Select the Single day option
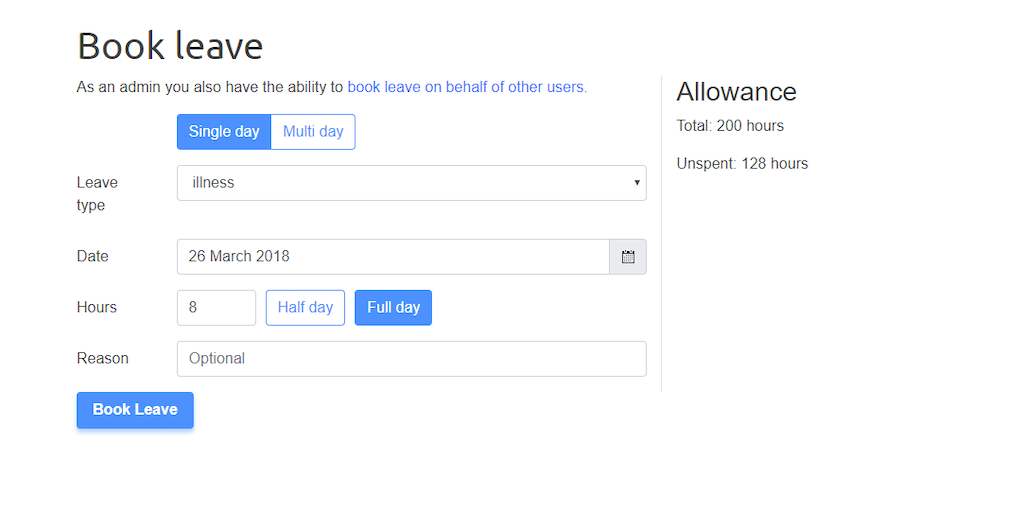 [224, 132]
